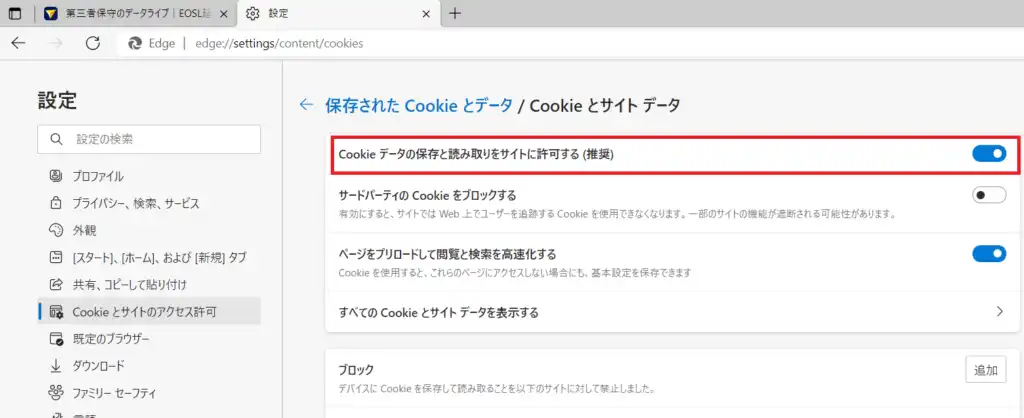The image size is (1024, 418).
Task: Toggle ページをプリロードして閲覧と検索を高速化する switch
Action: click(989, 253)
